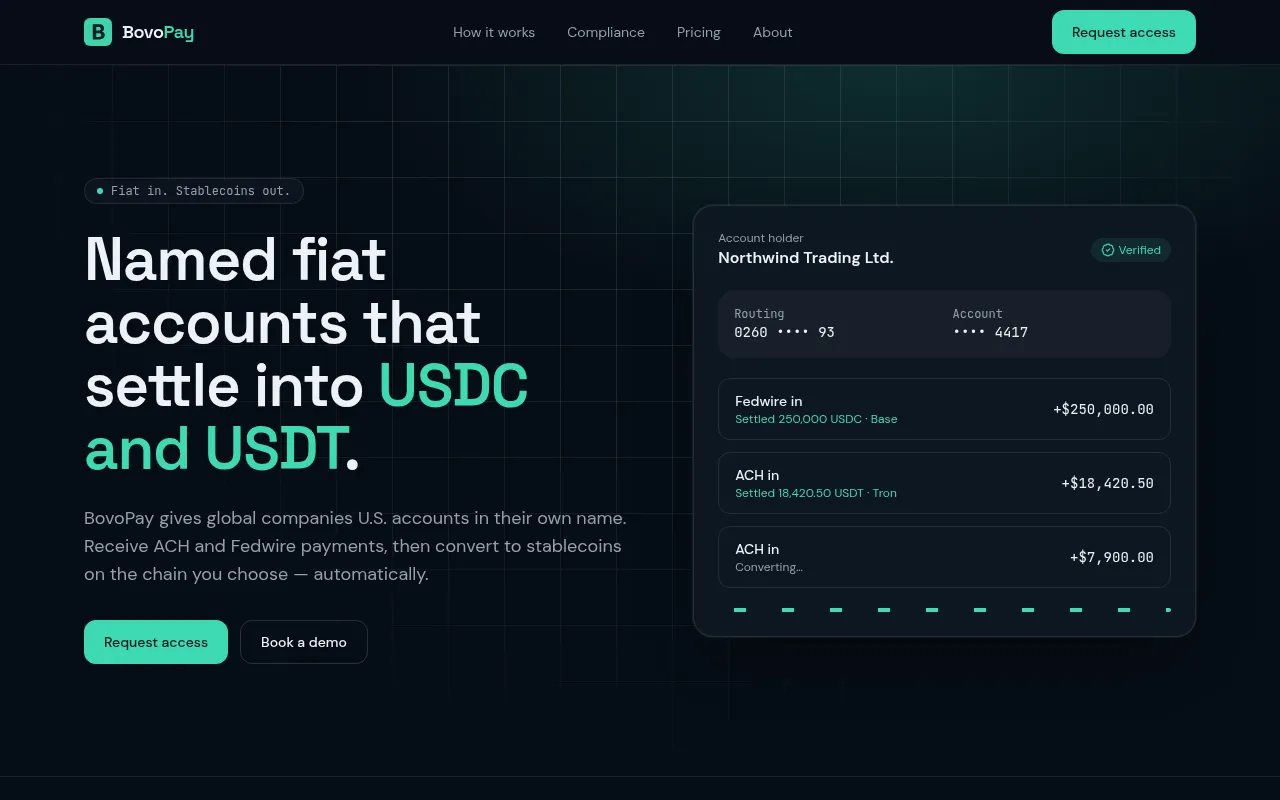The width and height of the screenshot is (1280, 800).
Task: Click the "Converting…" status text
Action: pyautogui.click(x=769, y=567)
